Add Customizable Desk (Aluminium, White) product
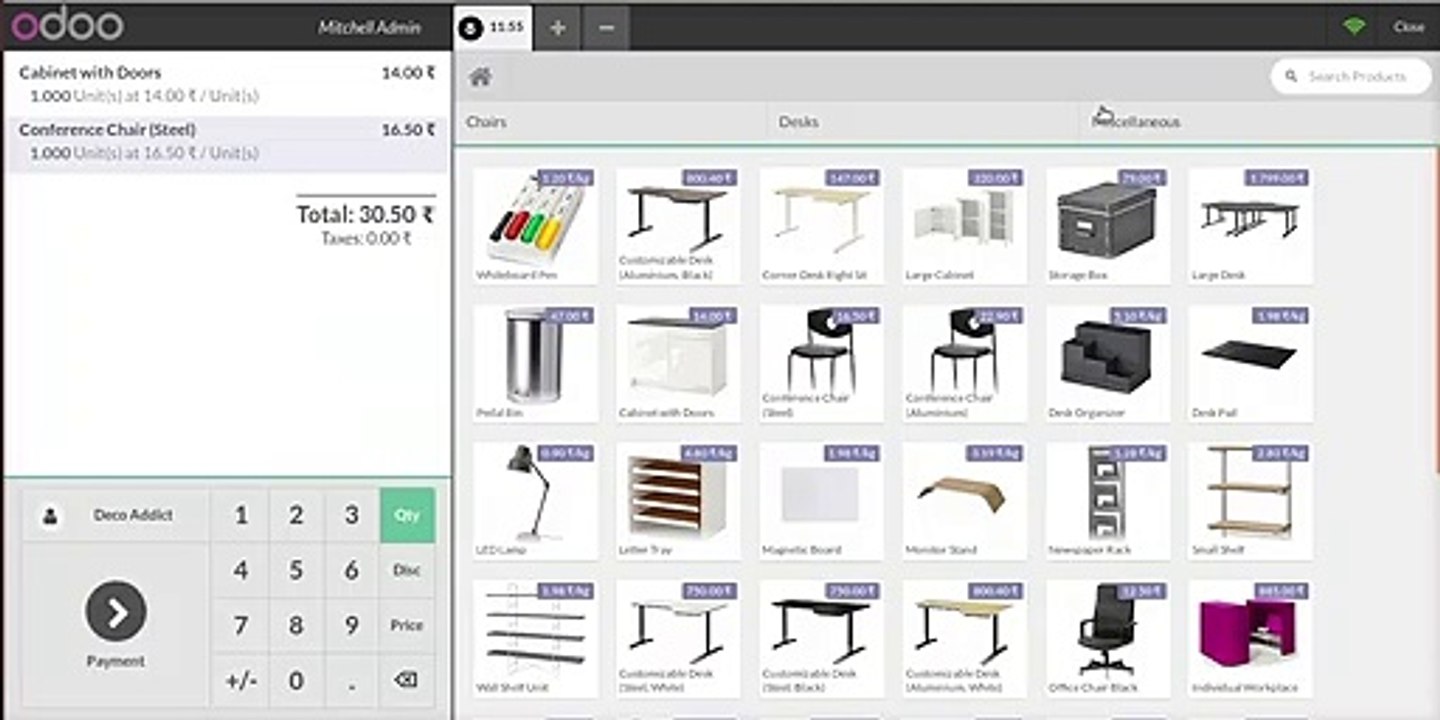 click(964, 640)
